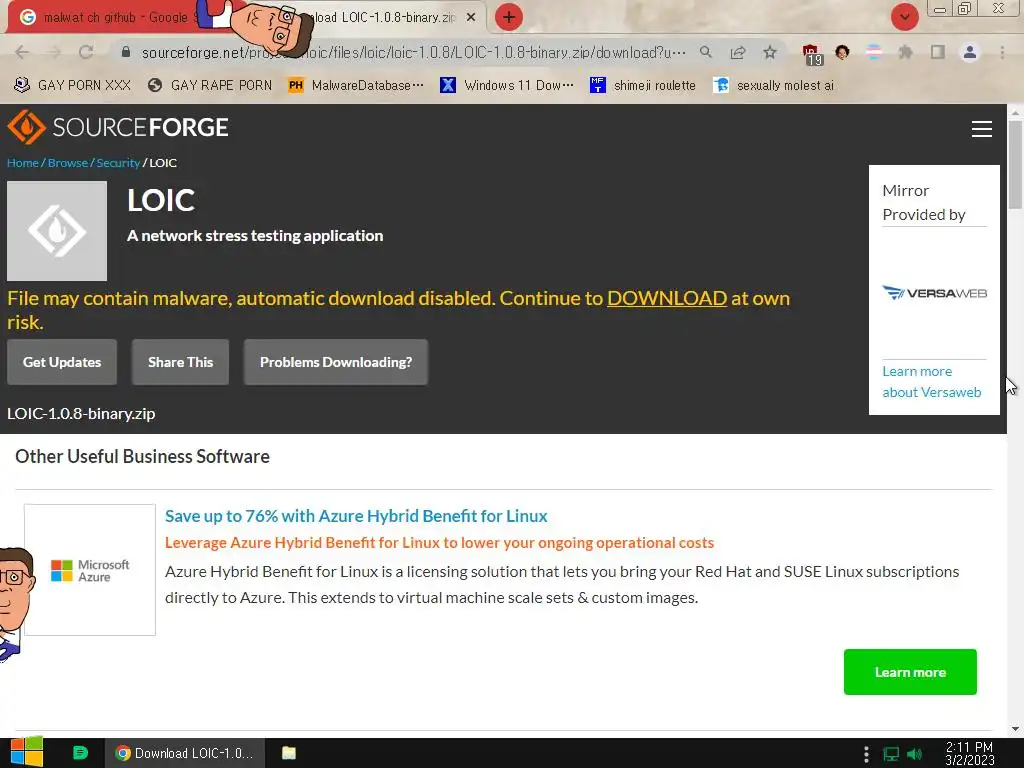Screen dimensions: 1024x768
Task: Toggle the browser side panel icon
Action: (938, 52)
